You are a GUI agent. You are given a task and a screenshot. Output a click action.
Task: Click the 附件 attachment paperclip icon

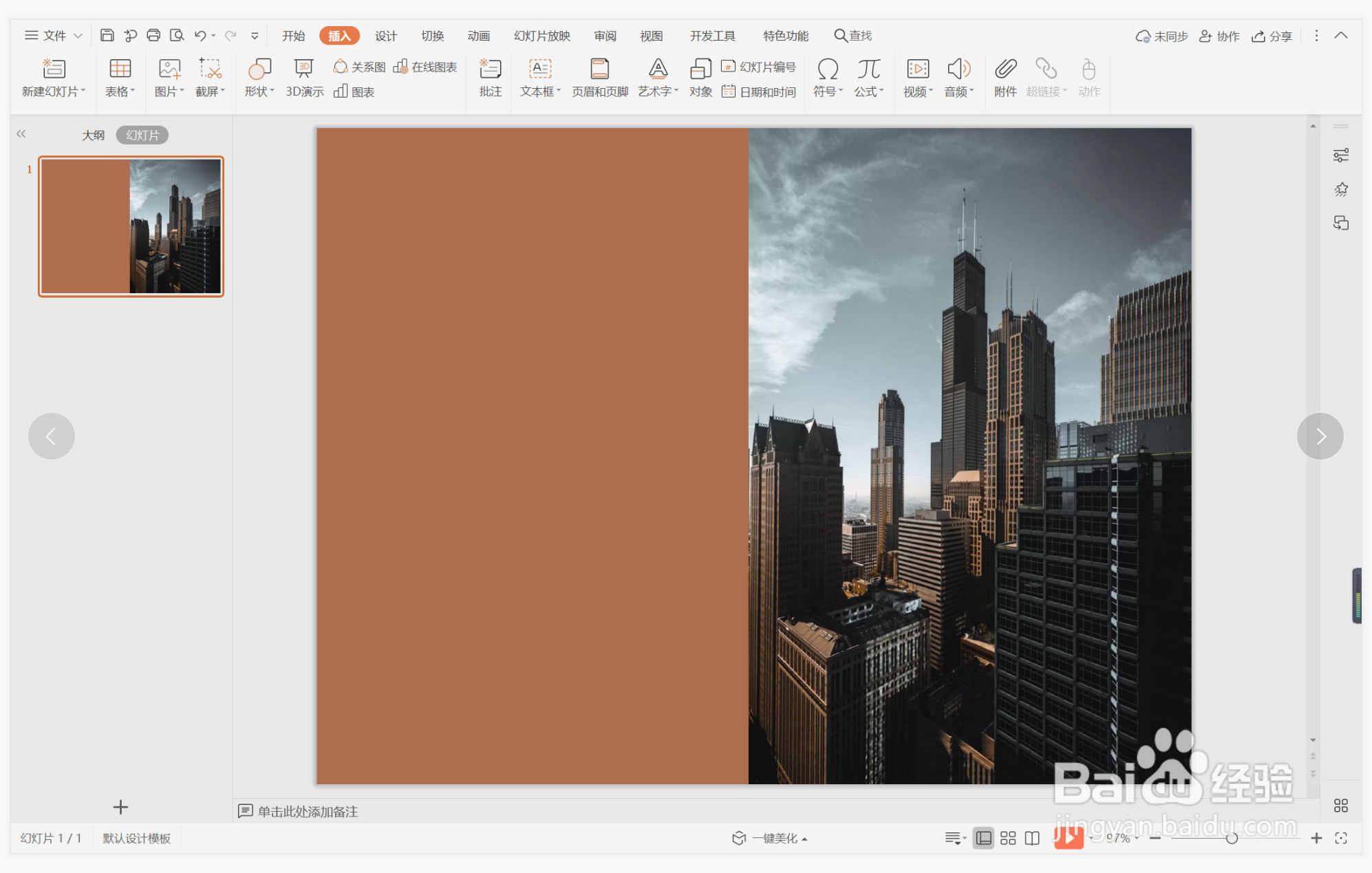[x=1005, y=69]
